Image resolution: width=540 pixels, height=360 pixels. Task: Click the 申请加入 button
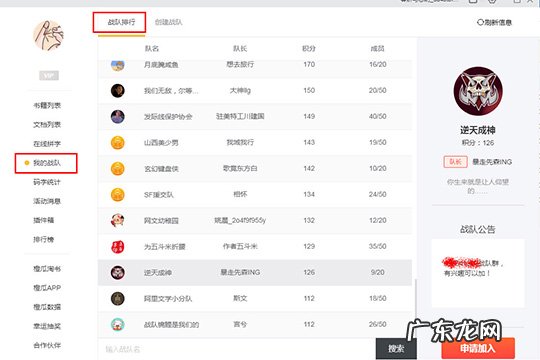478,349
